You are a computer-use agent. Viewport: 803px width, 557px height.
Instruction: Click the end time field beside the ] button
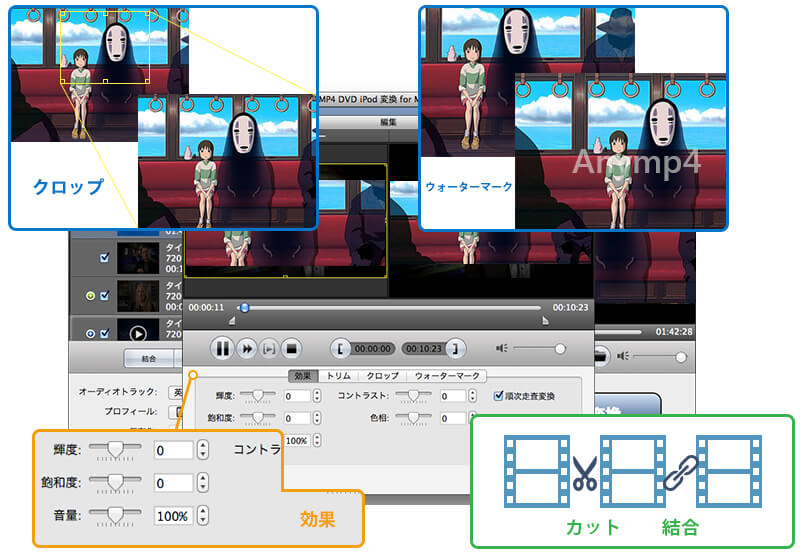[x=424, y=349]
